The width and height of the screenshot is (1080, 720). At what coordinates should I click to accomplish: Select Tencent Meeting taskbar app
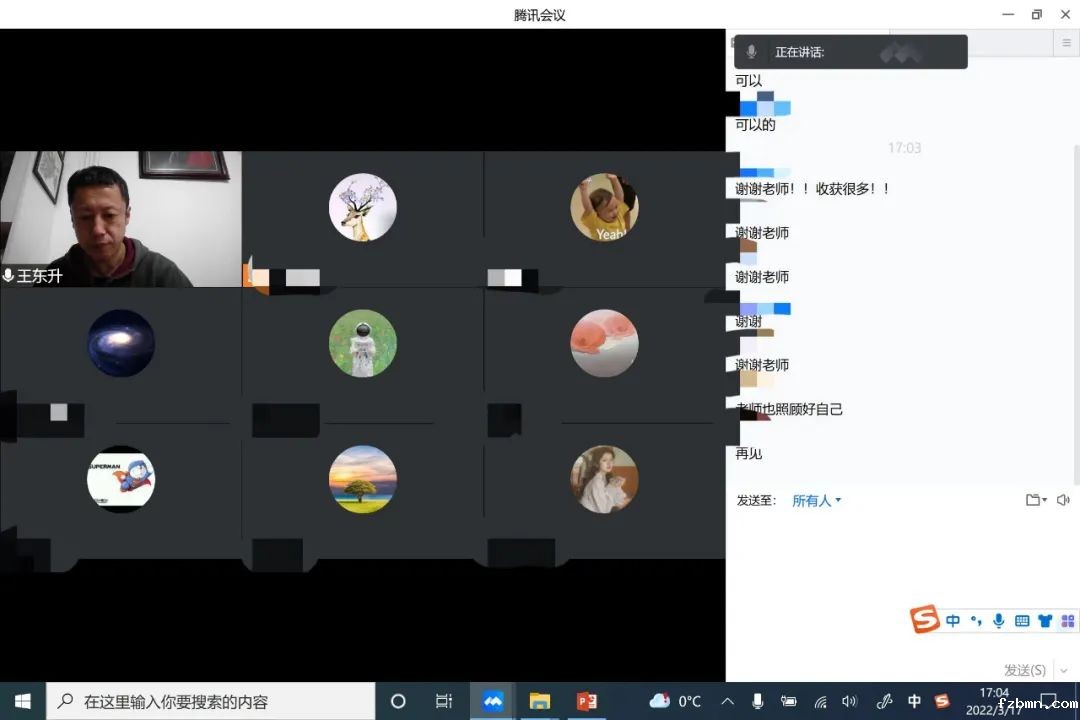tap(492, 701)
